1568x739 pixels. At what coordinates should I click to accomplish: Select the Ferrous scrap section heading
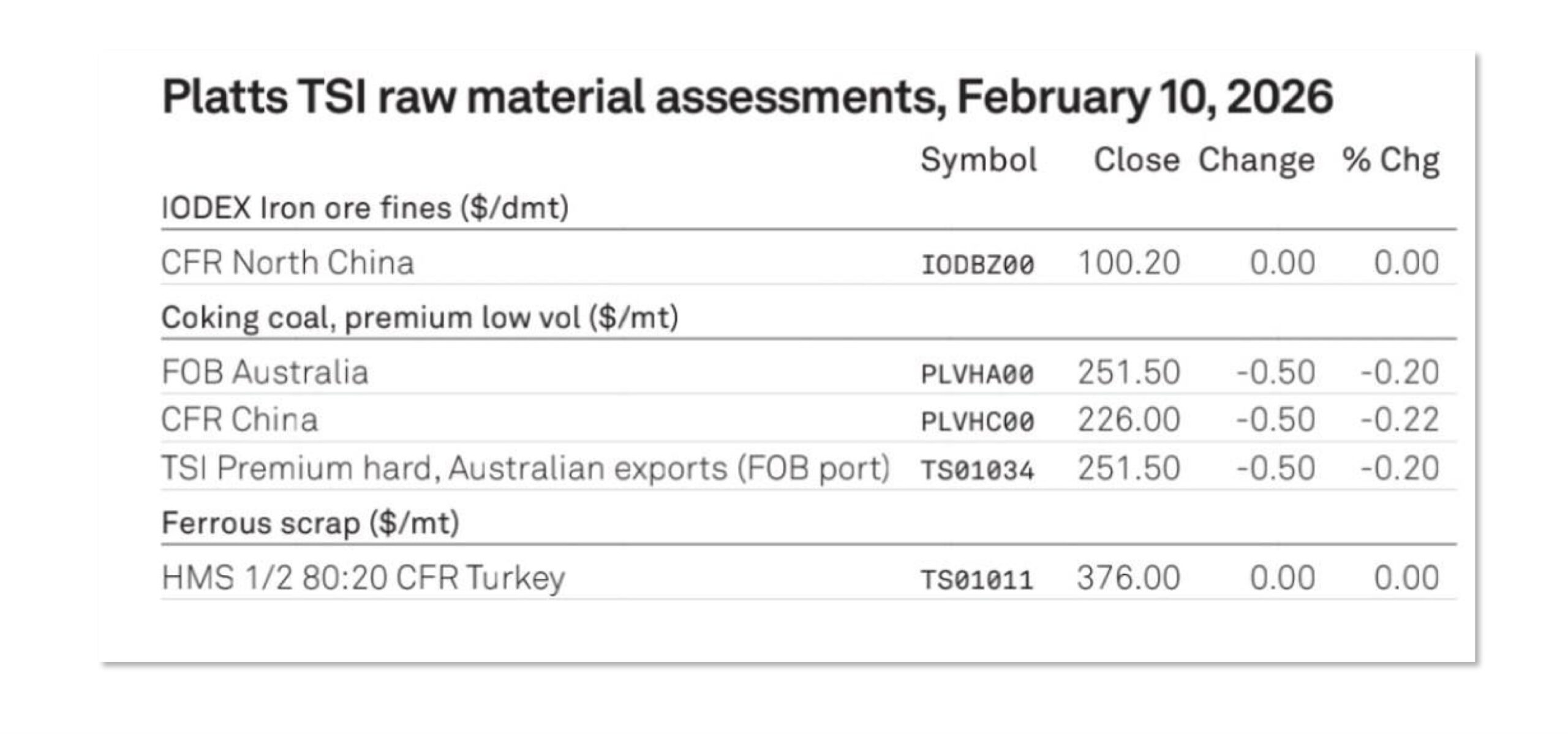point(310,523)
